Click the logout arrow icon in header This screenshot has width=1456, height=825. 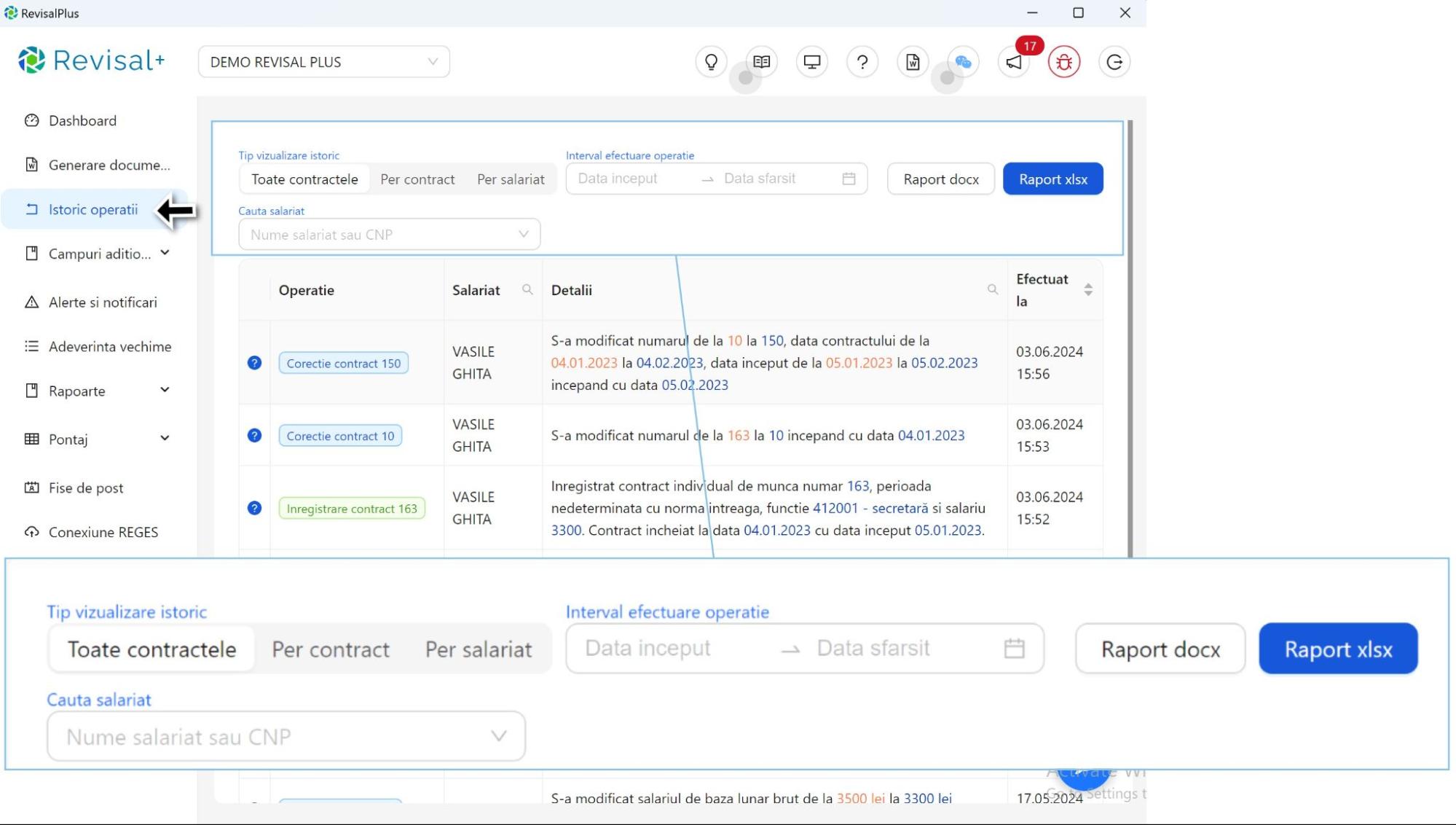point(1114,62)
